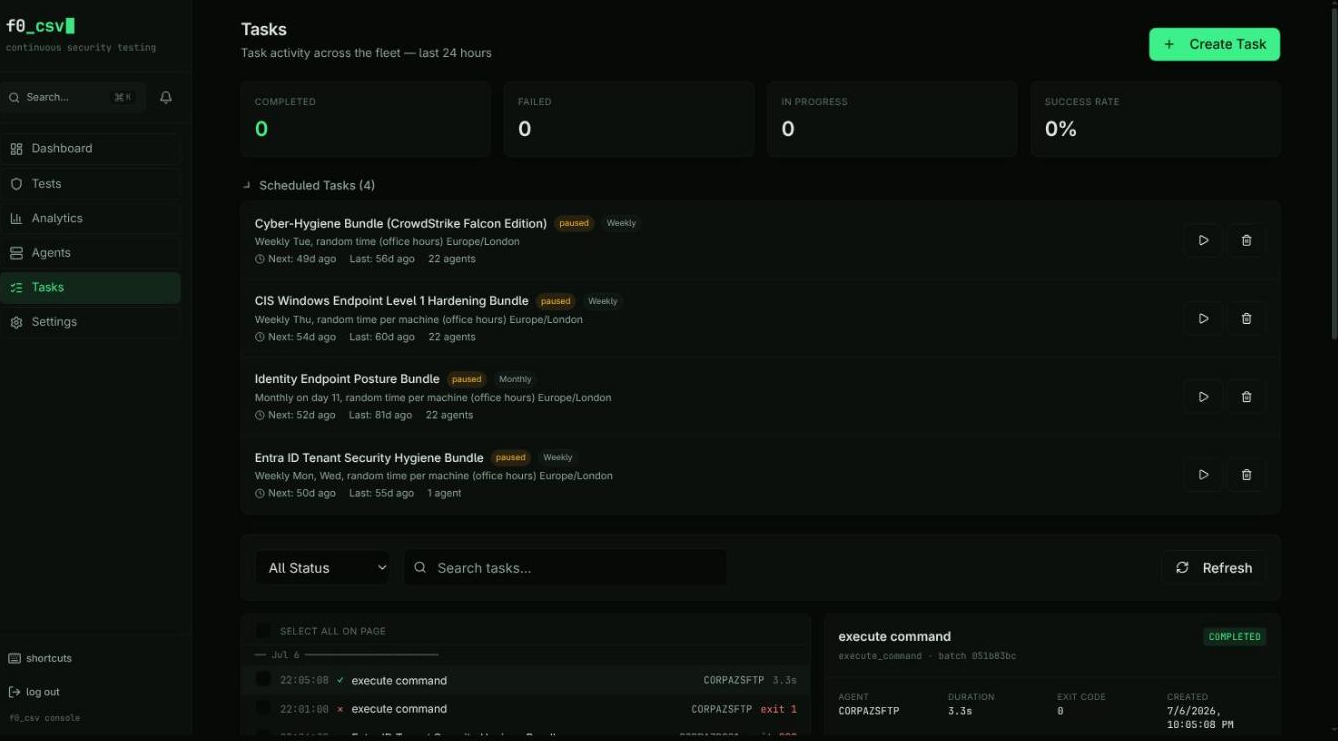Click the green checkmark on the 22:05:08 task
This screenshot has width=1338, height=741.
(x=340, y=680)
